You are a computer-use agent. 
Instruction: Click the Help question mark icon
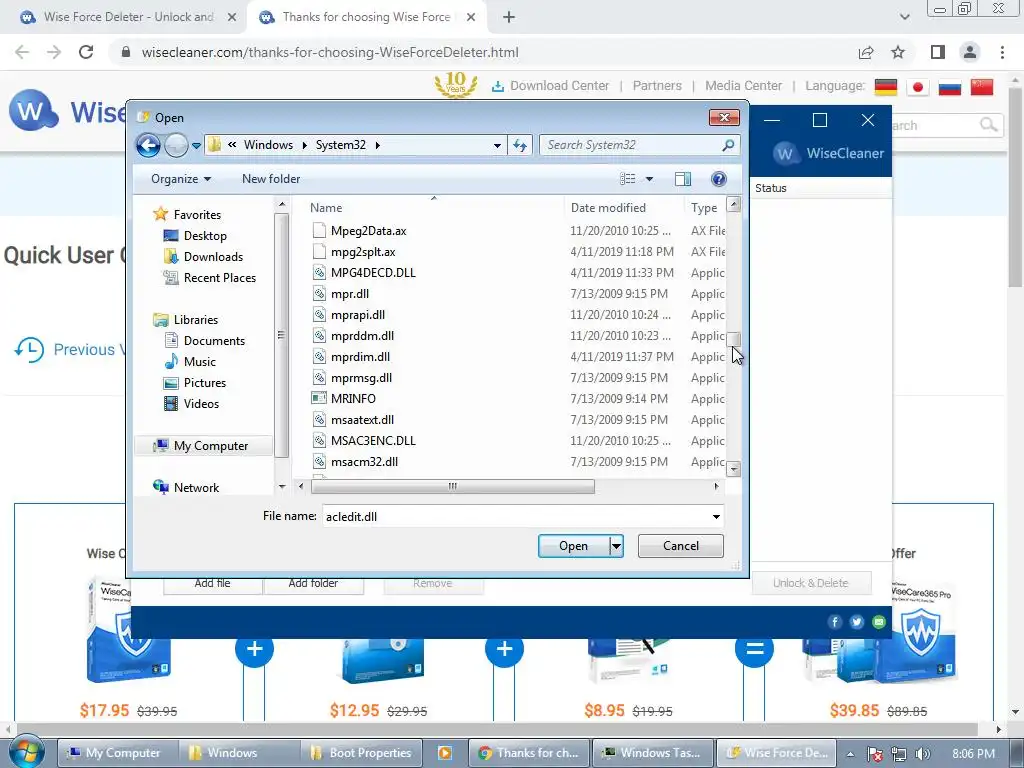pos(718,179)
